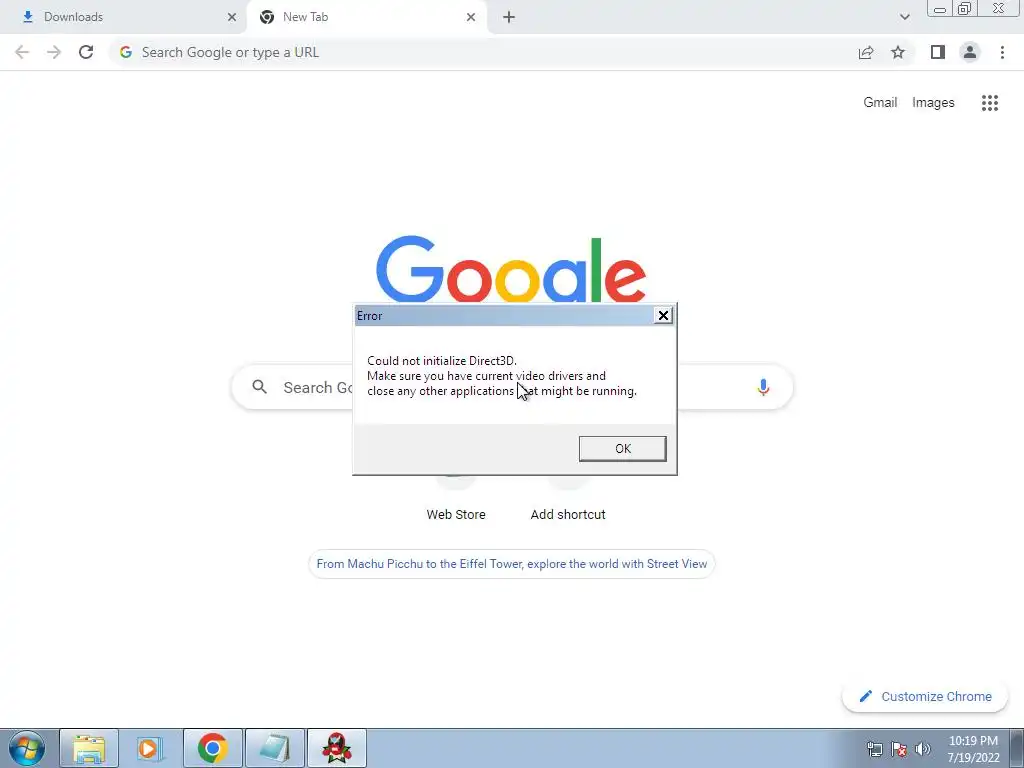1024x768 pixels.
Task: Launch Windows Media Player from taskbar
Action: tap(150, 748)
